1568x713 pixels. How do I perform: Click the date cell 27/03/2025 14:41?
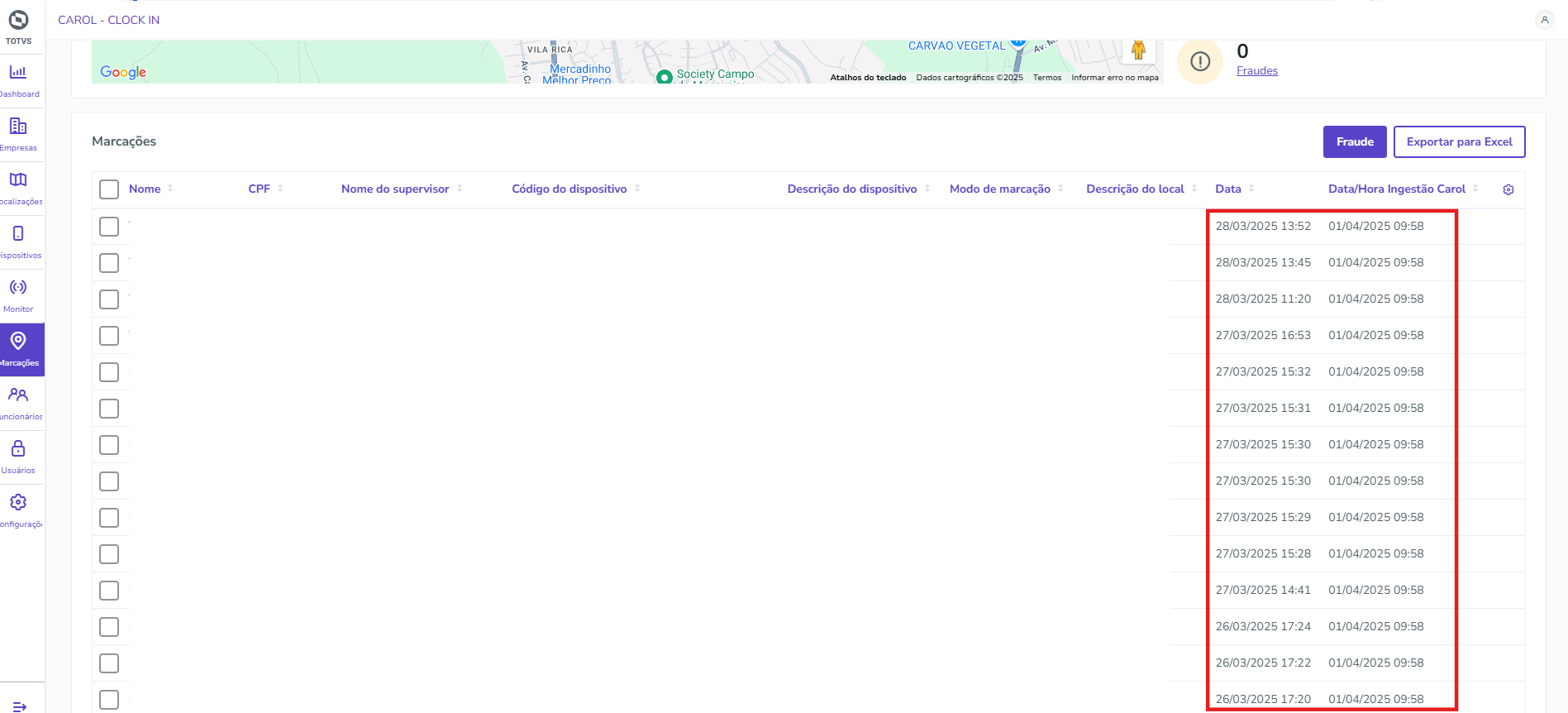pos(1263,590)
